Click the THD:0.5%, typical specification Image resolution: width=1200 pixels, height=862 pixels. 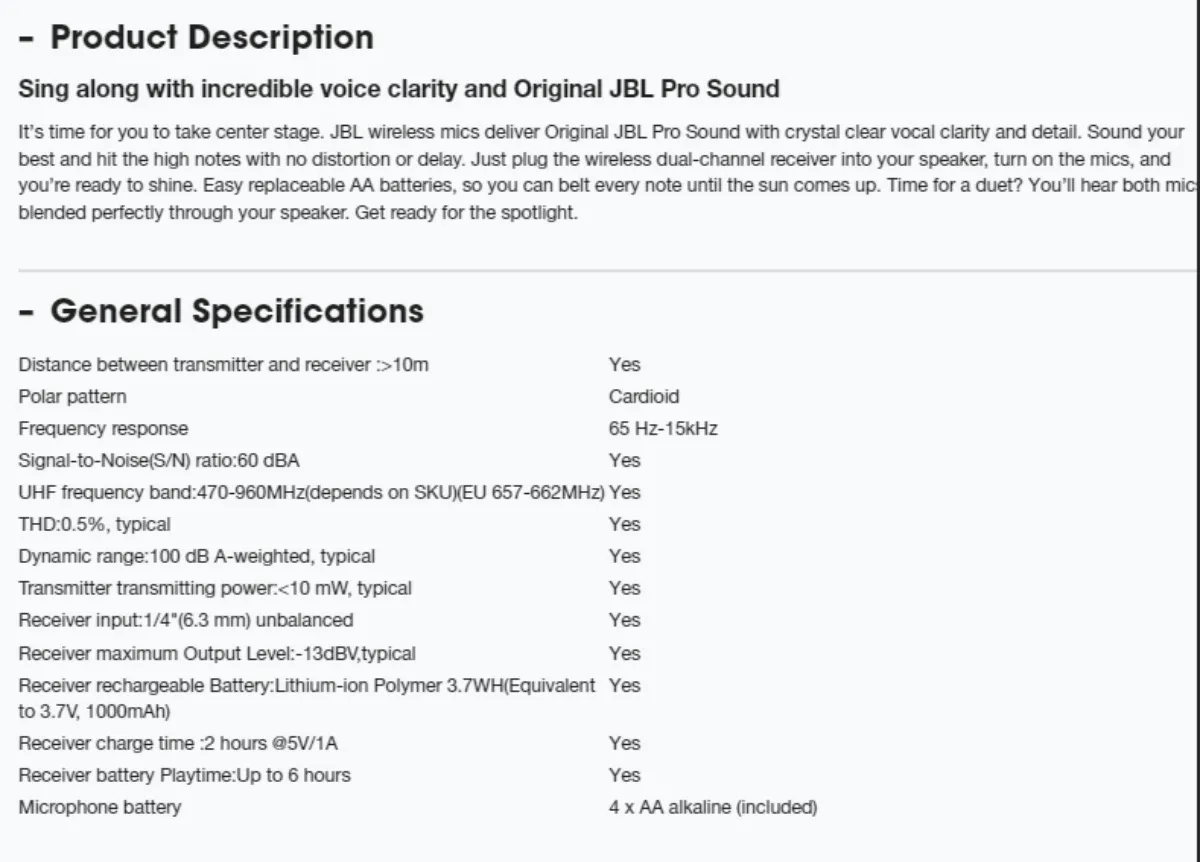point(95,524)
